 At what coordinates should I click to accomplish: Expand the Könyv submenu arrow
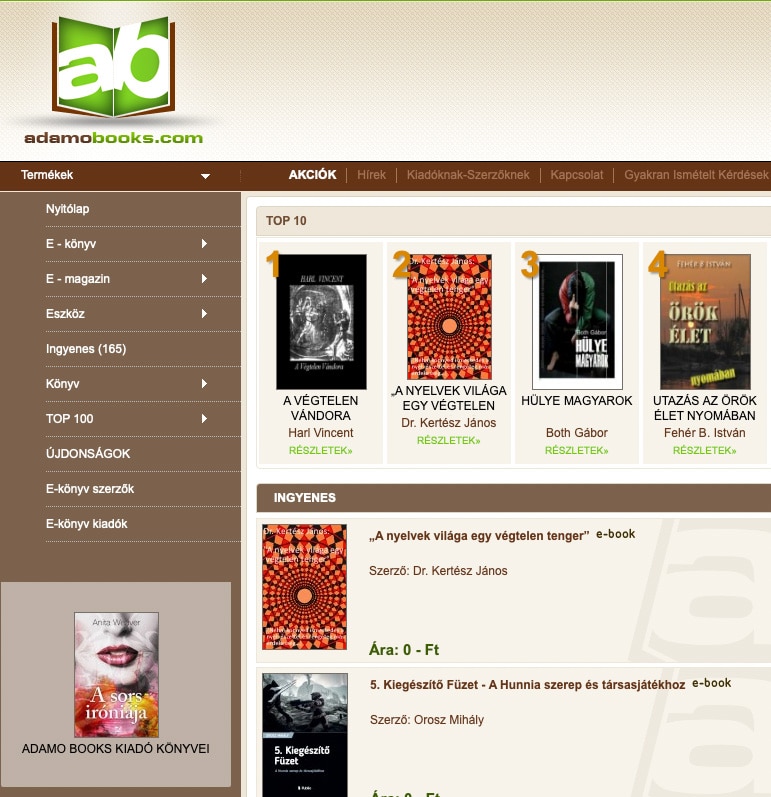tap(204, 383)
